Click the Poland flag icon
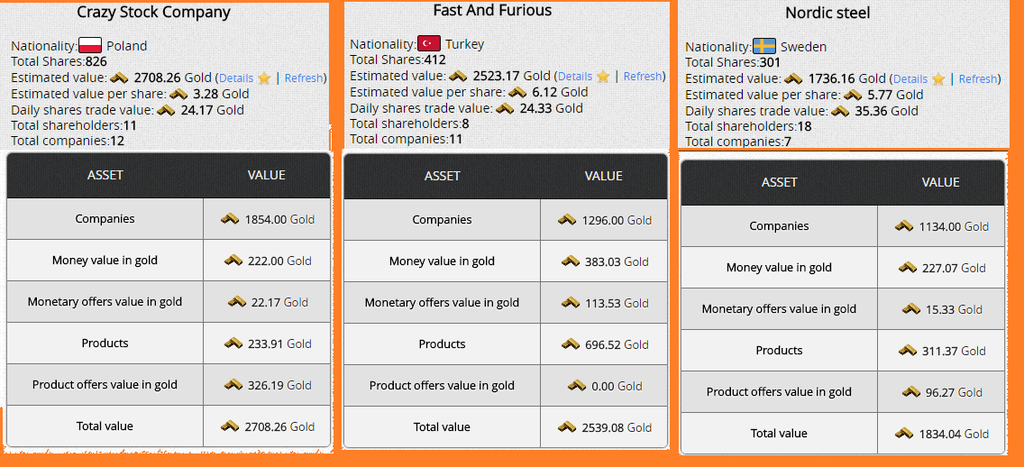The image size is (1024, 467). (91, 45)
